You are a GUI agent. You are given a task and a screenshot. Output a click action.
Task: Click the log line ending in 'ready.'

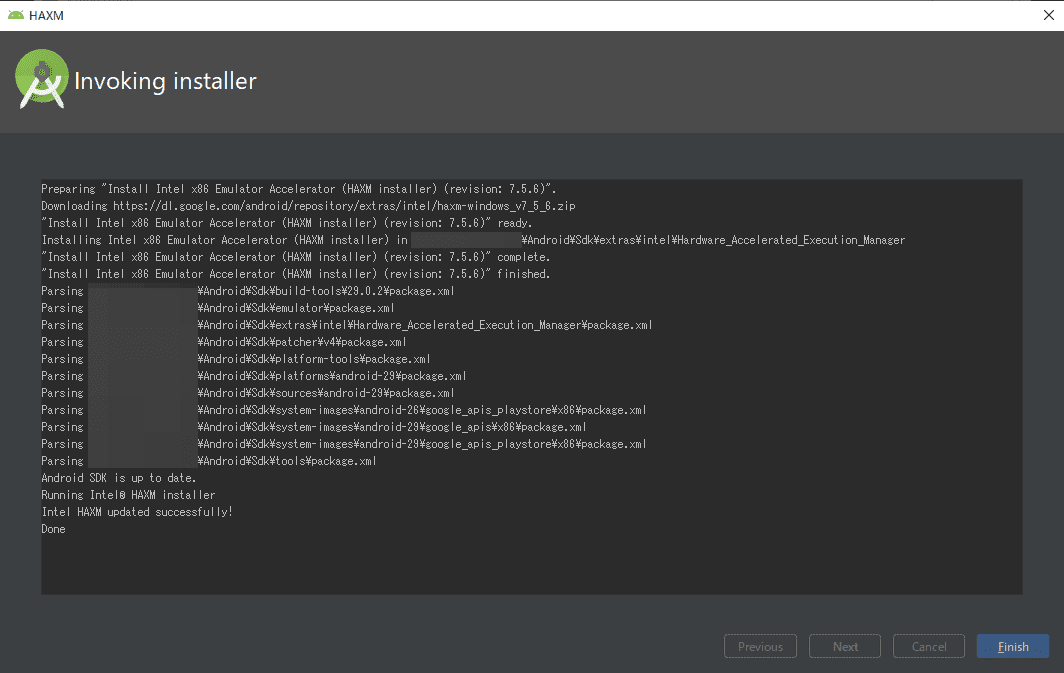tap(287, 223)
